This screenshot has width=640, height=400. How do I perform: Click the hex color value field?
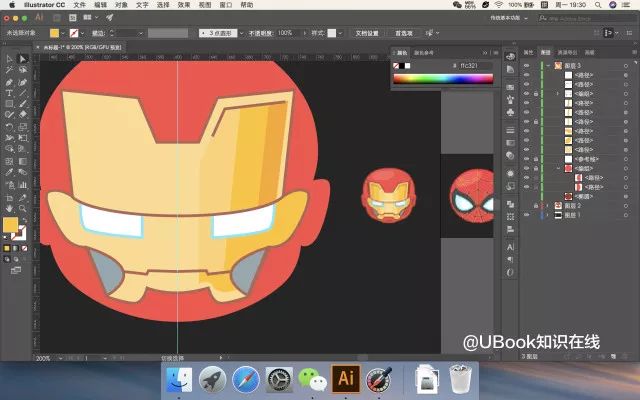pos(474,66)
